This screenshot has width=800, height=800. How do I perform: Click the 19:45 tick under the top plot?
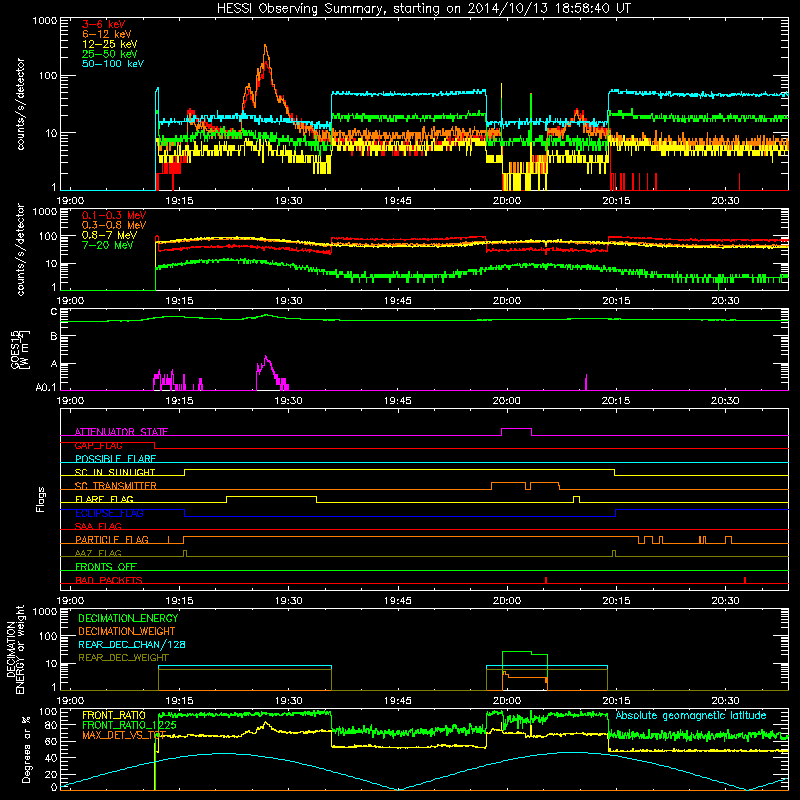click(x=397, y=201)
